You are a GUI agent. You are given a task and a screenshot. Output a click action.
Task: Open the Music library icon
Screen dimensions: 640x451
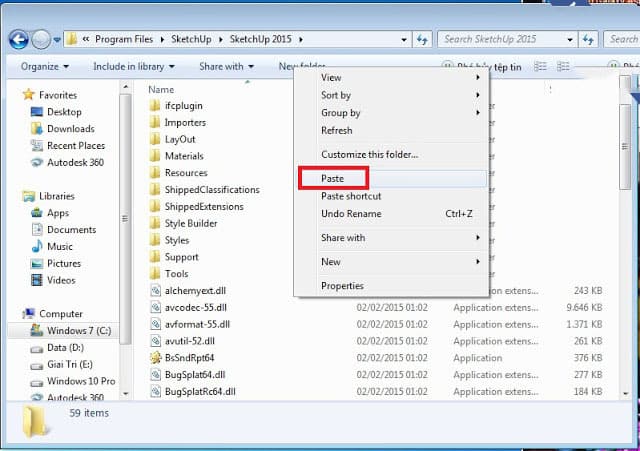coord(37,246)
